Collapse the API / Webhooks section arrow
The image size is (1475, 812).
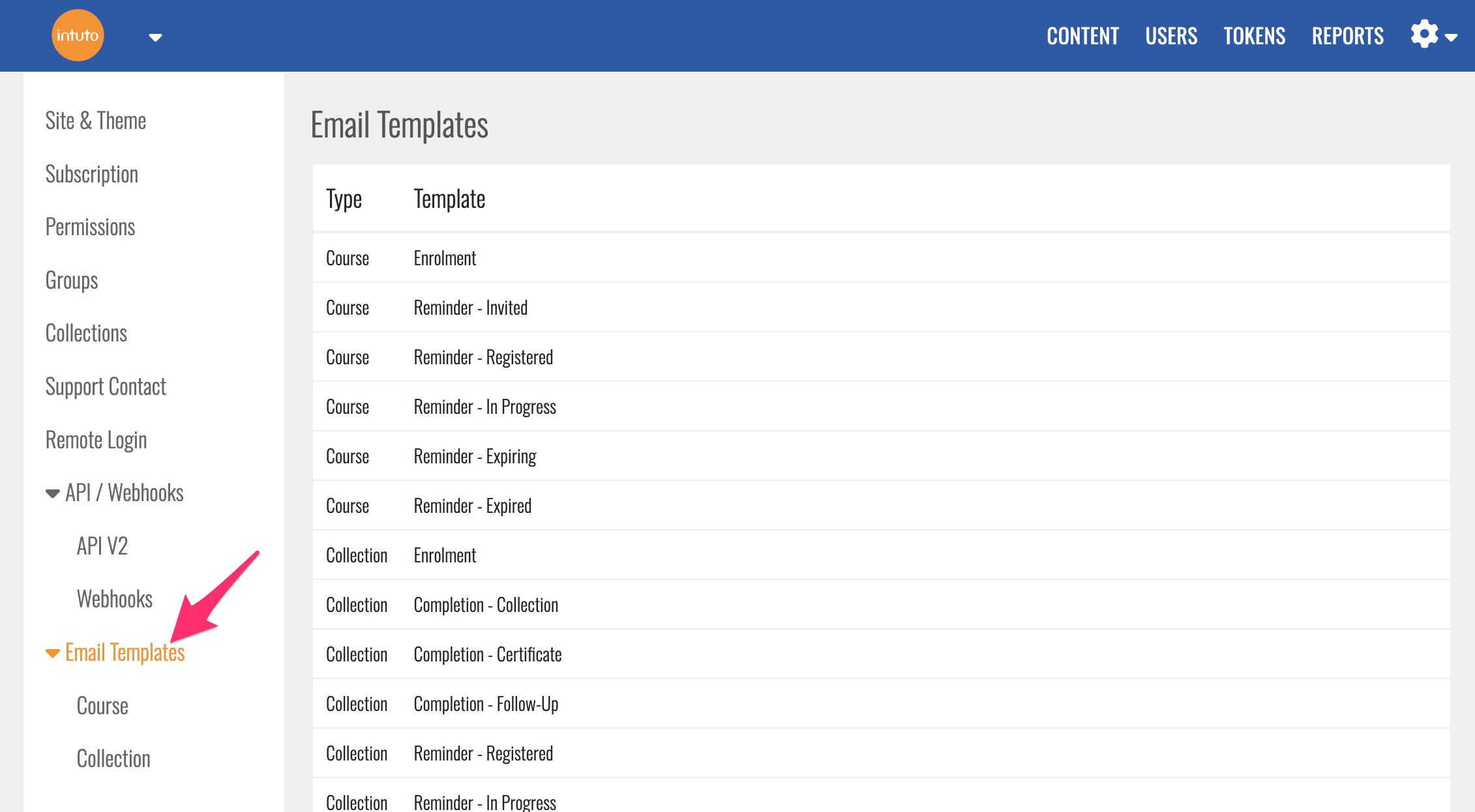coord(53,493)
